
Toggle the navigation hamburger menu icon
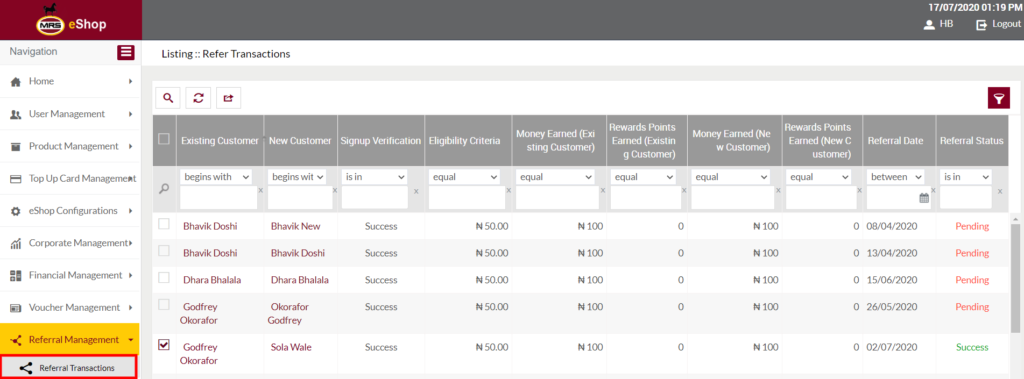(126, 52)
